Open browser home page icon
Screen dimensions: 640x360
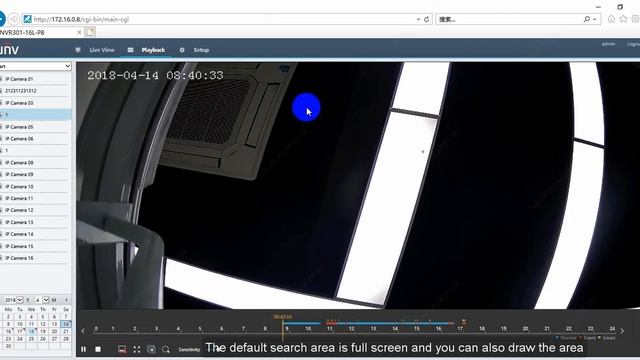tap(611, 19)
